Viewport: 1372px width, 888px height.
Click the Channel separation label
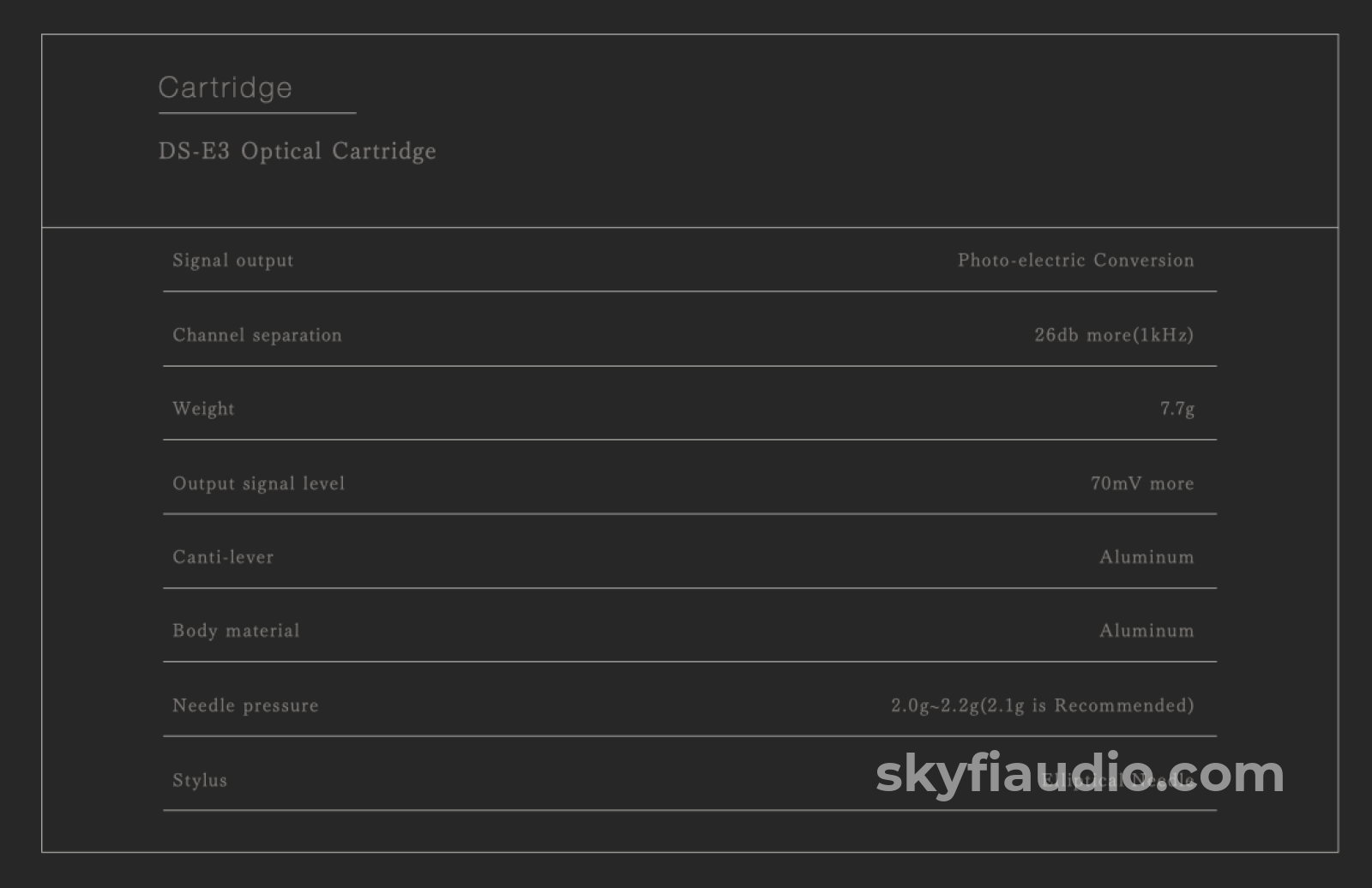[x=257, y=335]
